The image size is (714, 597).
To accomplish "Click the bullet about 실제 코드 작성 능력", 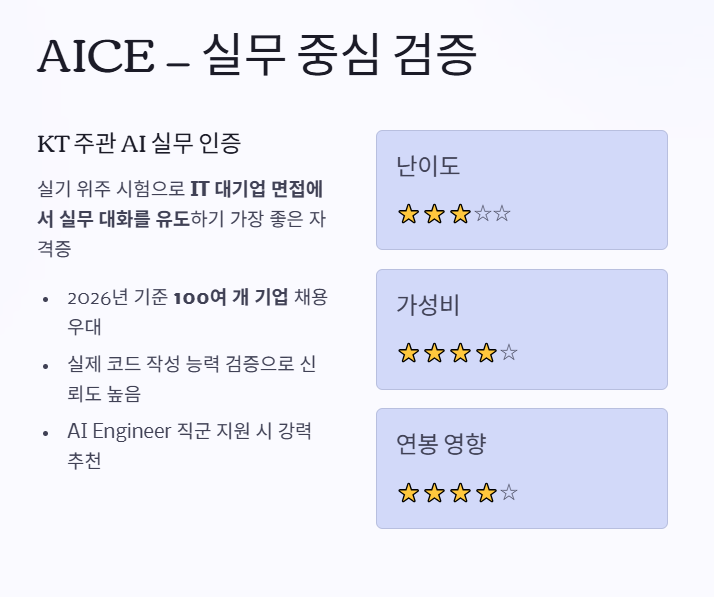I will coord(192,378).
